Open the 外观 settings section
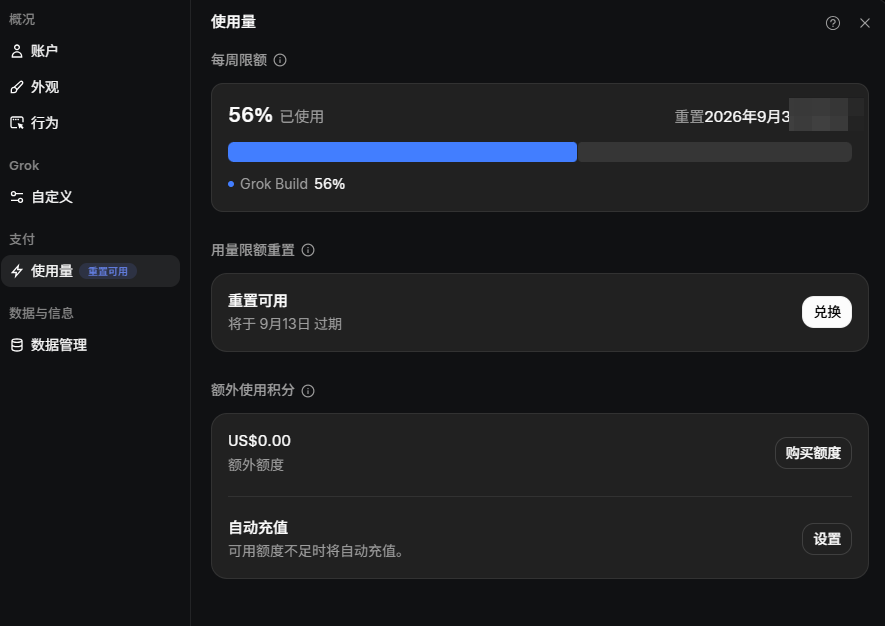Screen dimensions: 885x626 90,87
